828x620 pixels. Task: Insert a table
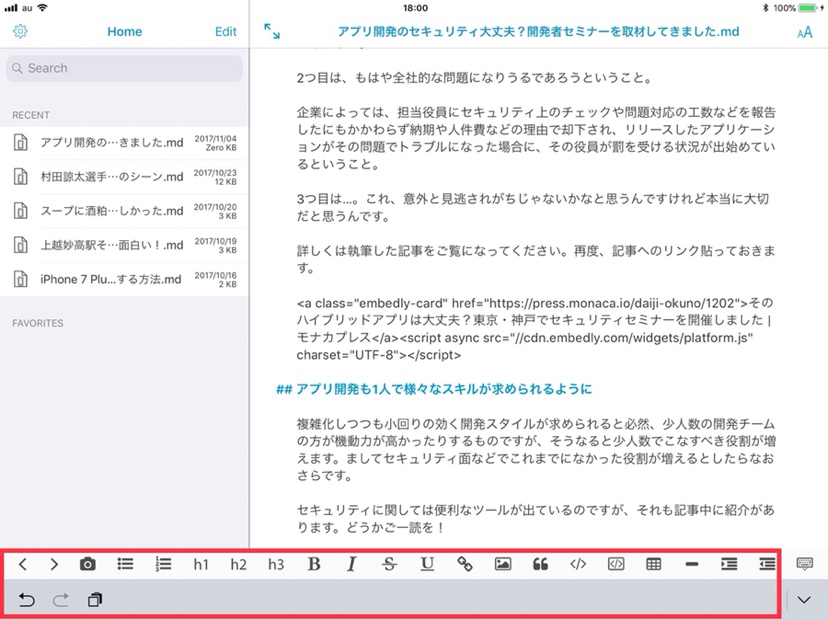pos(654,564)
